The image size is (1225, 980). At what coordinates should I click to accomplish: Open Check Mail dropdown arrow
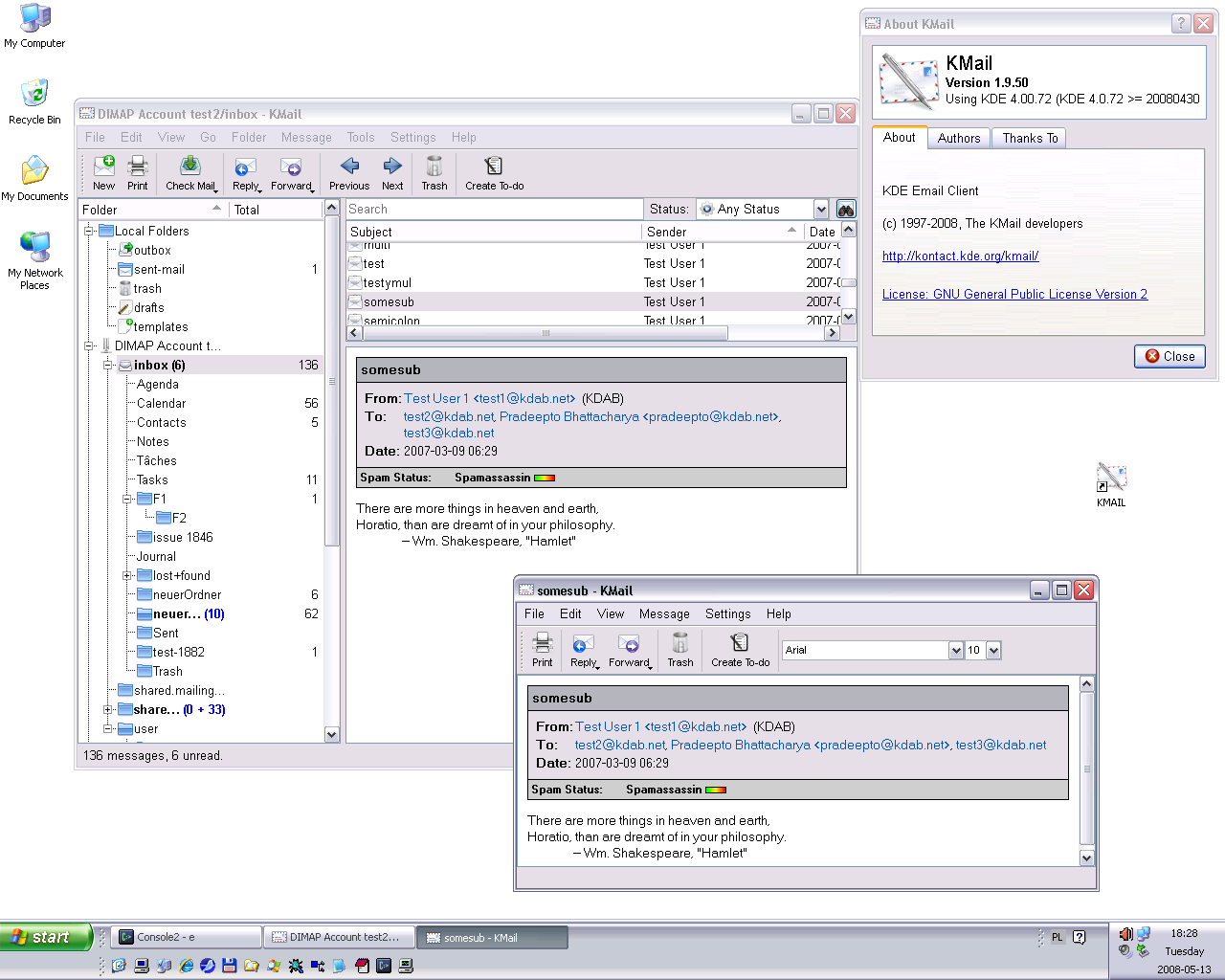pyautogui.click(x=216, y=189)
